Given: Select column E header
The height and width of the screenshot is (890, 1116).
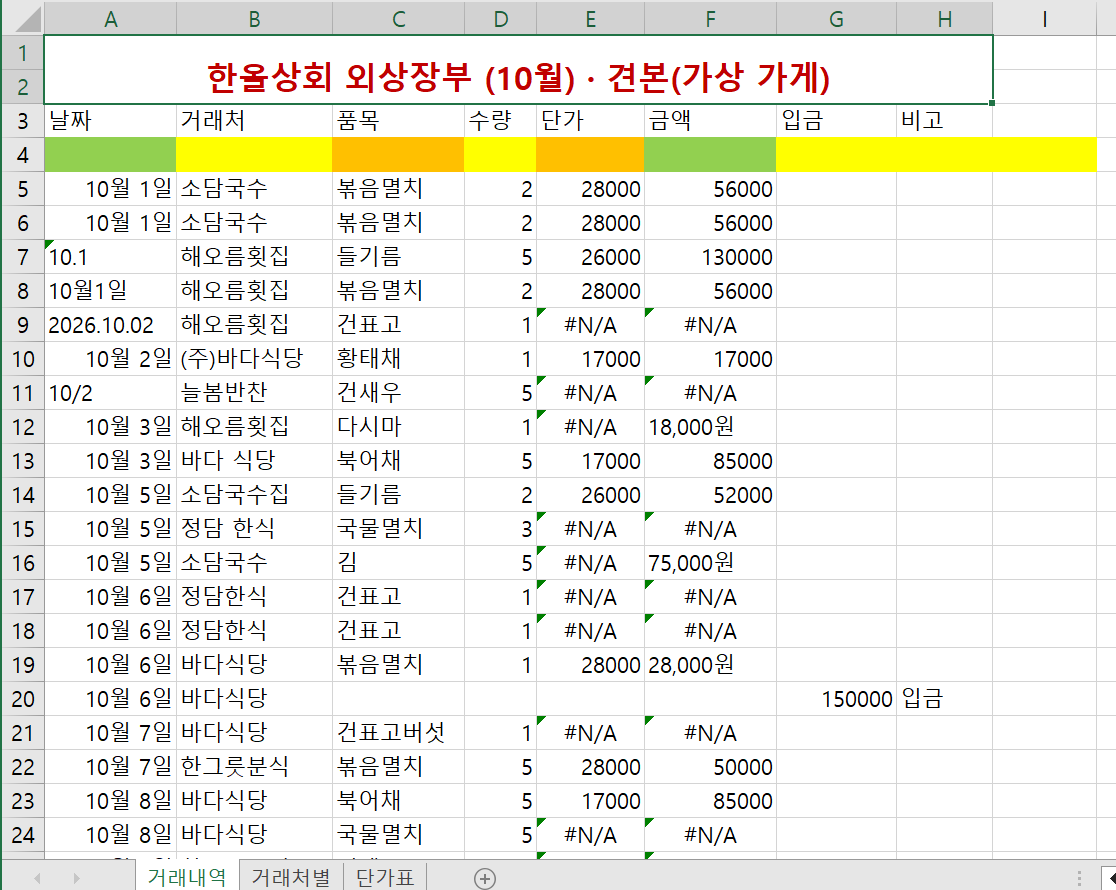Looking at the screenshot, I should (x=590, y=19).
